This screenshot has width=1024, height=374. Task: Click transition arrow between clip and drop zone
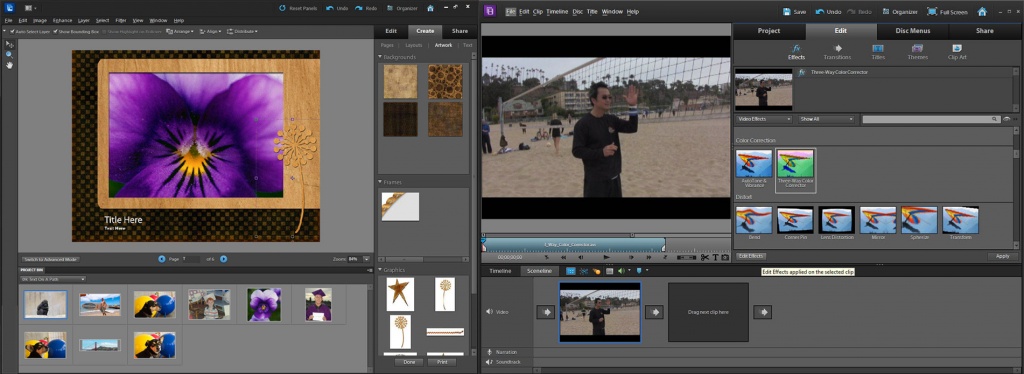654,312
